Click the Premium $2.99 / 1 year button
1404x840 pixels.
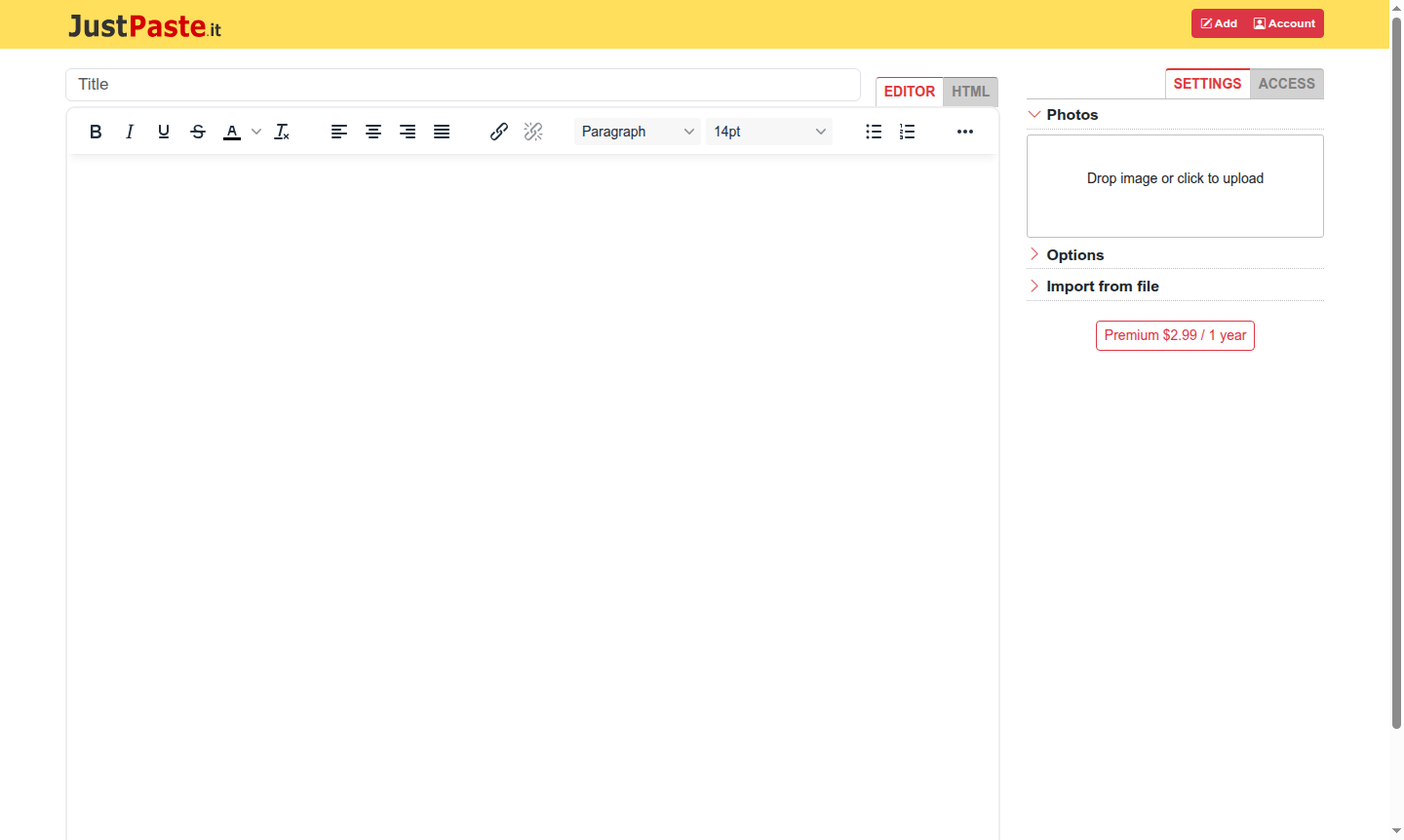tap(1174, 335)
